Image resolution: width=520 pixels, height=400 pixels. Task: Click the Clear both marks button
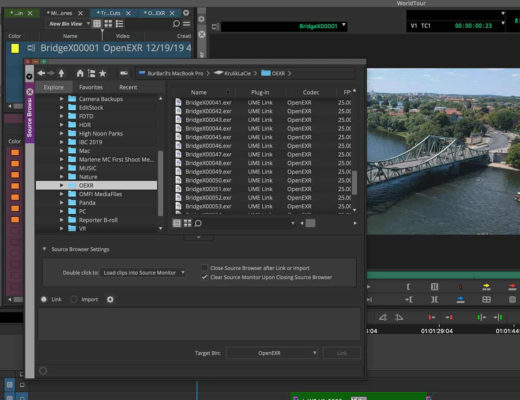[434, 299]
